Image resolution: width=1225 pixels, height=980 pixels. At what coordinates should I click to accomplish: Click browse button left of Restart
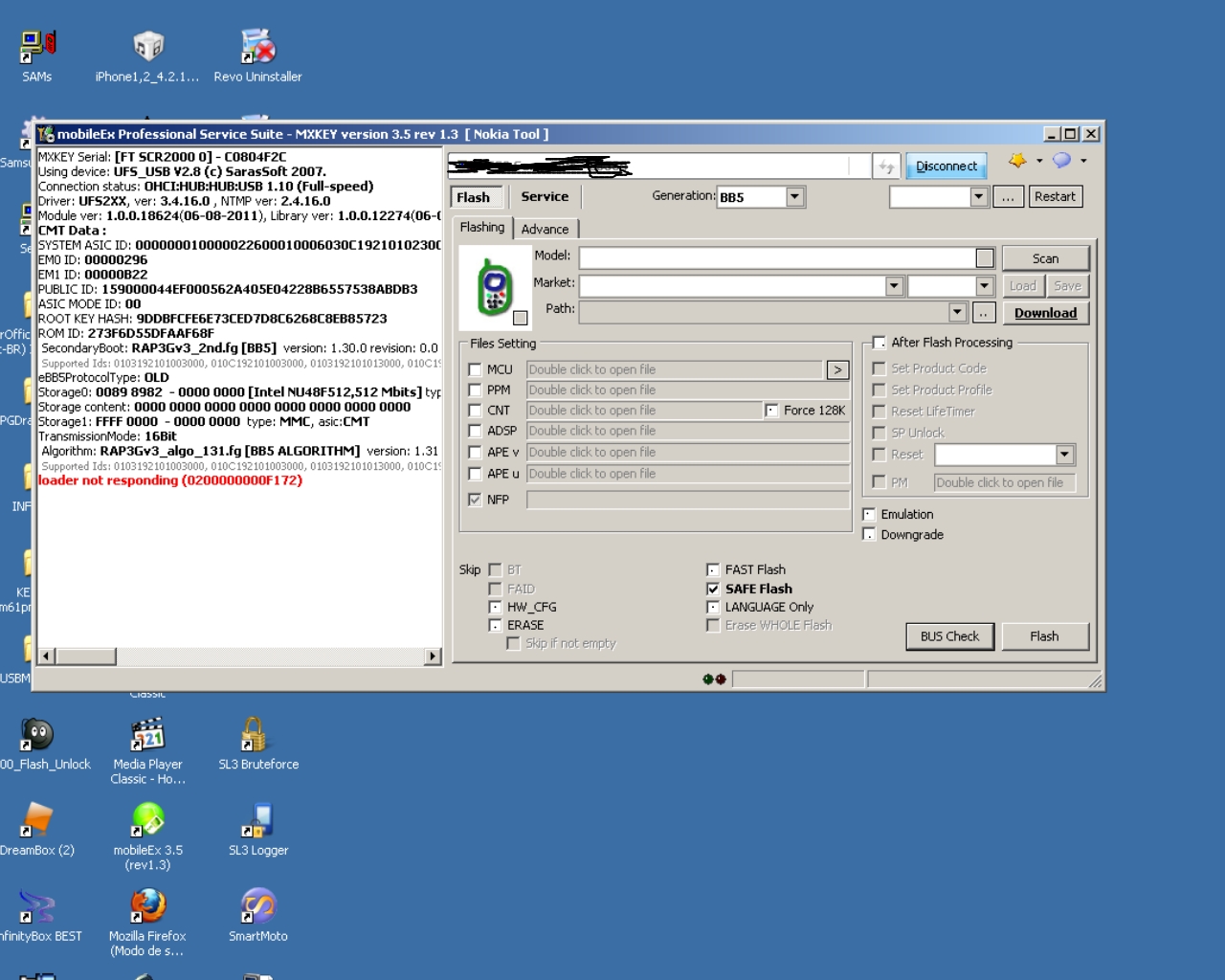pyautogui.click(x=1008, y=197)
